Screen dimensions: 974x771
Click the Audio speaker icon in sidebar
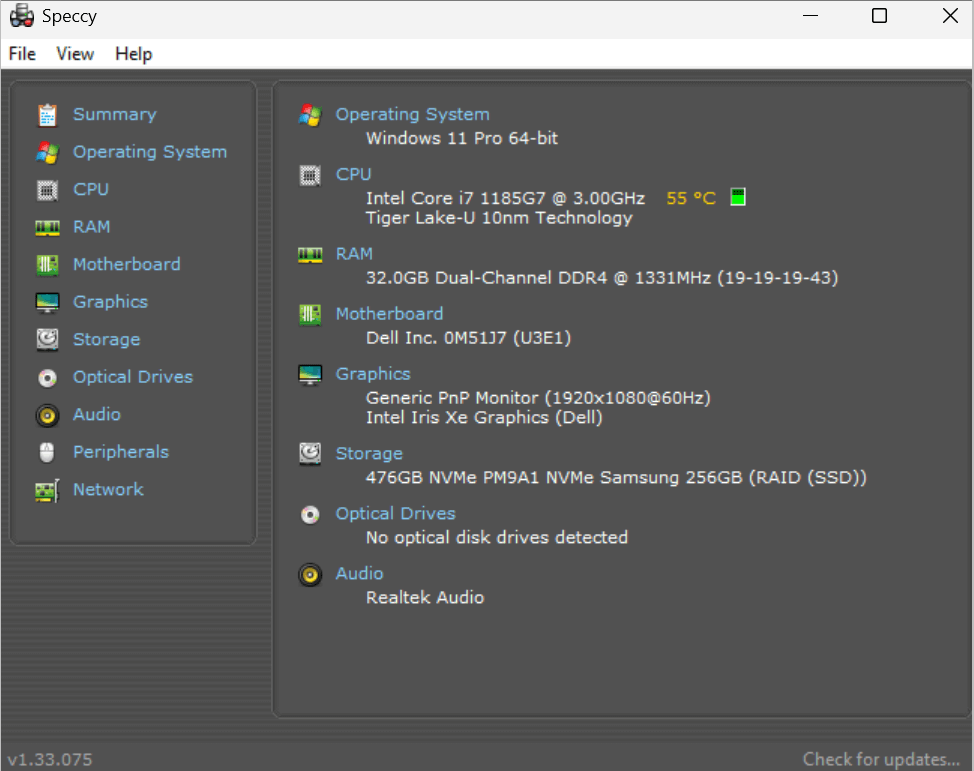47,415
